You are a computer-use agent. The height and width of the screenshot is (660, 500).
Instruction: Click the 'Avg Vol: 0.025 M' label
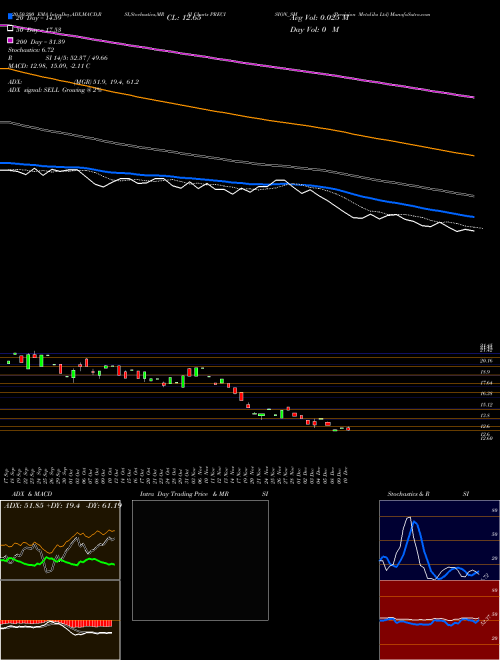coord(319,18)
